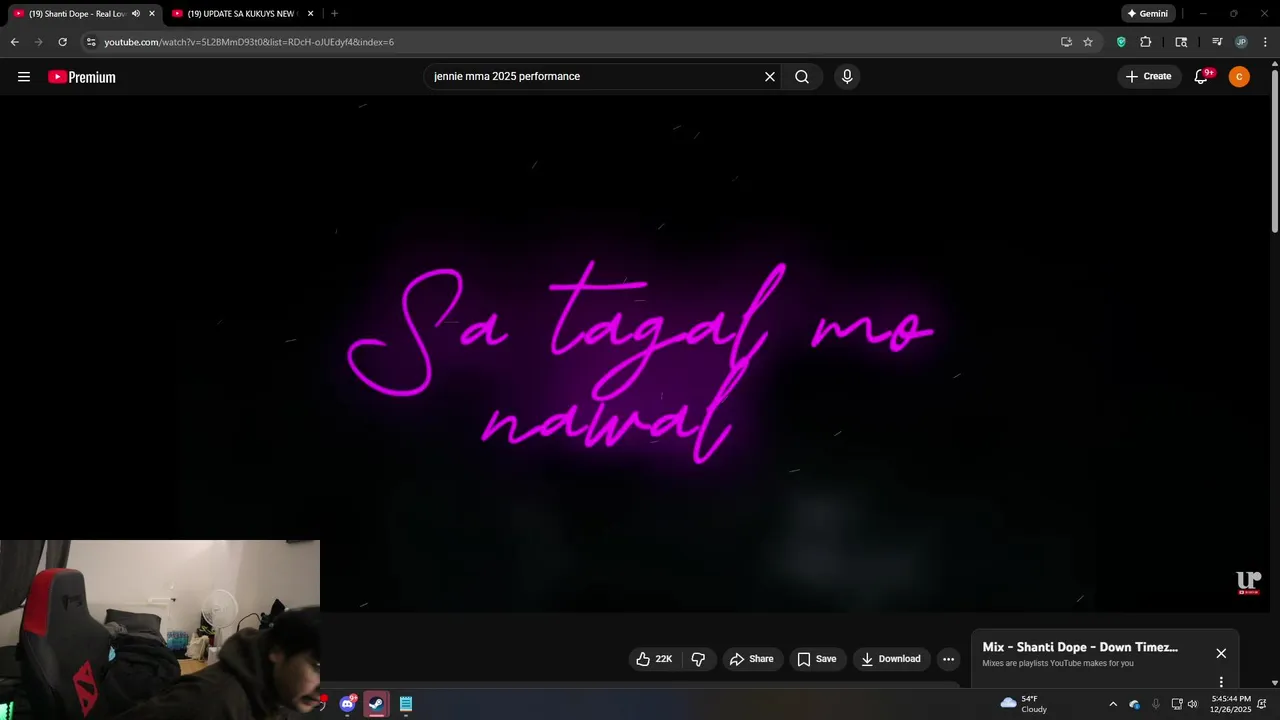Click the youtube.com address bar URL
Viewport: 1280px width, 720px height.
(249, 42)
